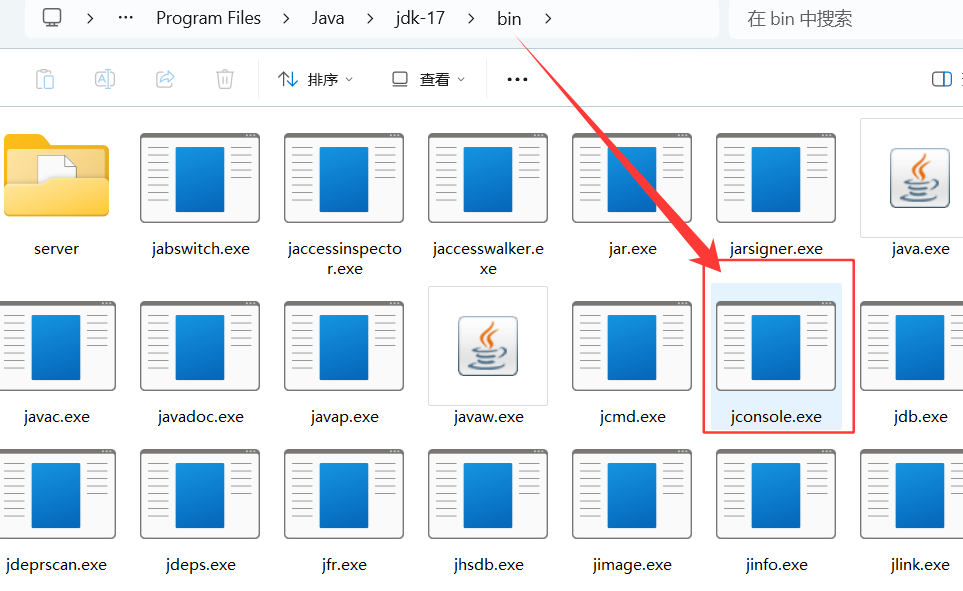963x591 pixels.
Task: Click the Paste toolbar icon
Action: [45, 79]
